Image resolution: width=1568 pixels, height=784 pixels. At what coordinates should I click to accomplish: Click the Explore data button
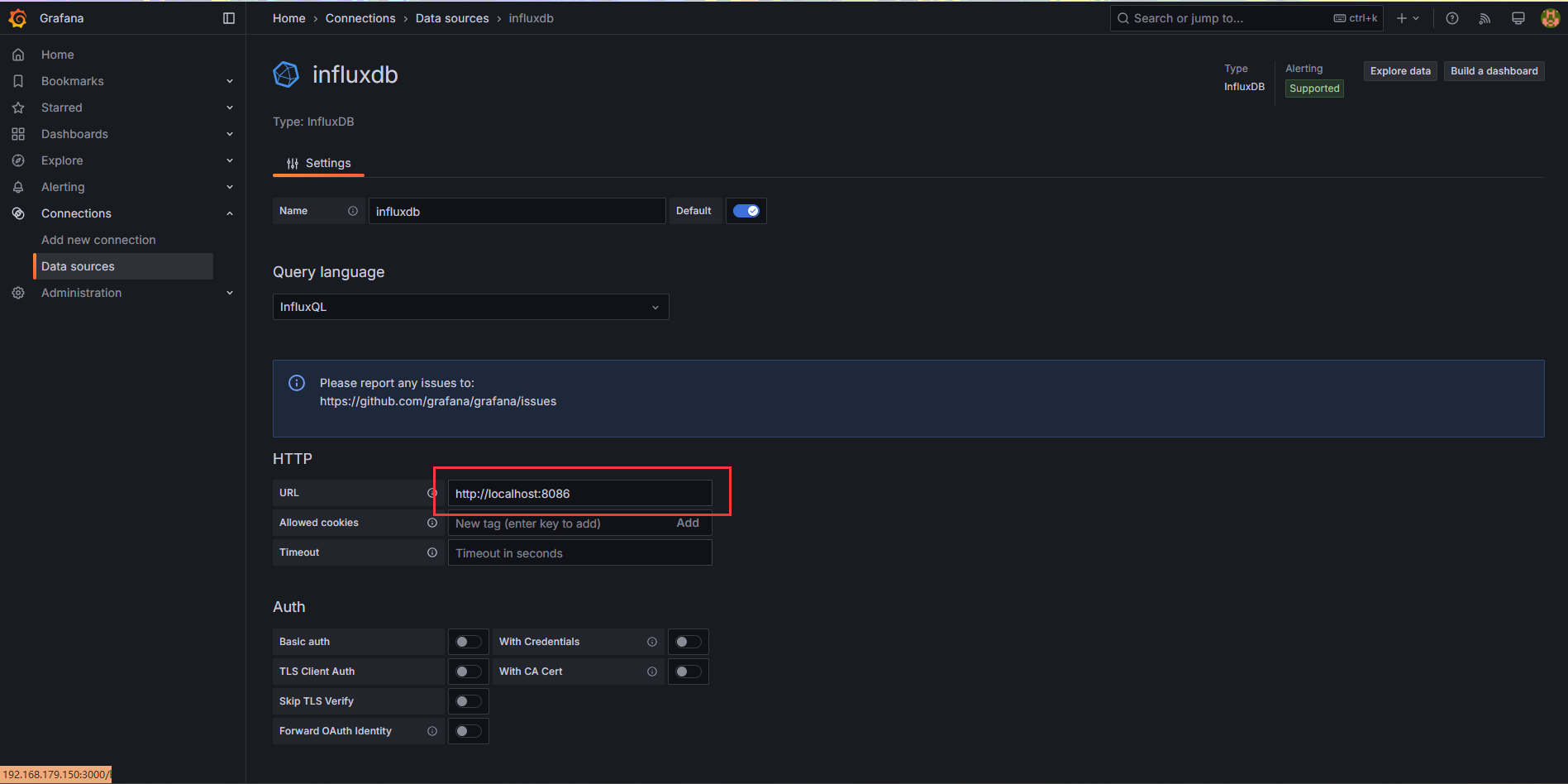click(1400, 71)
